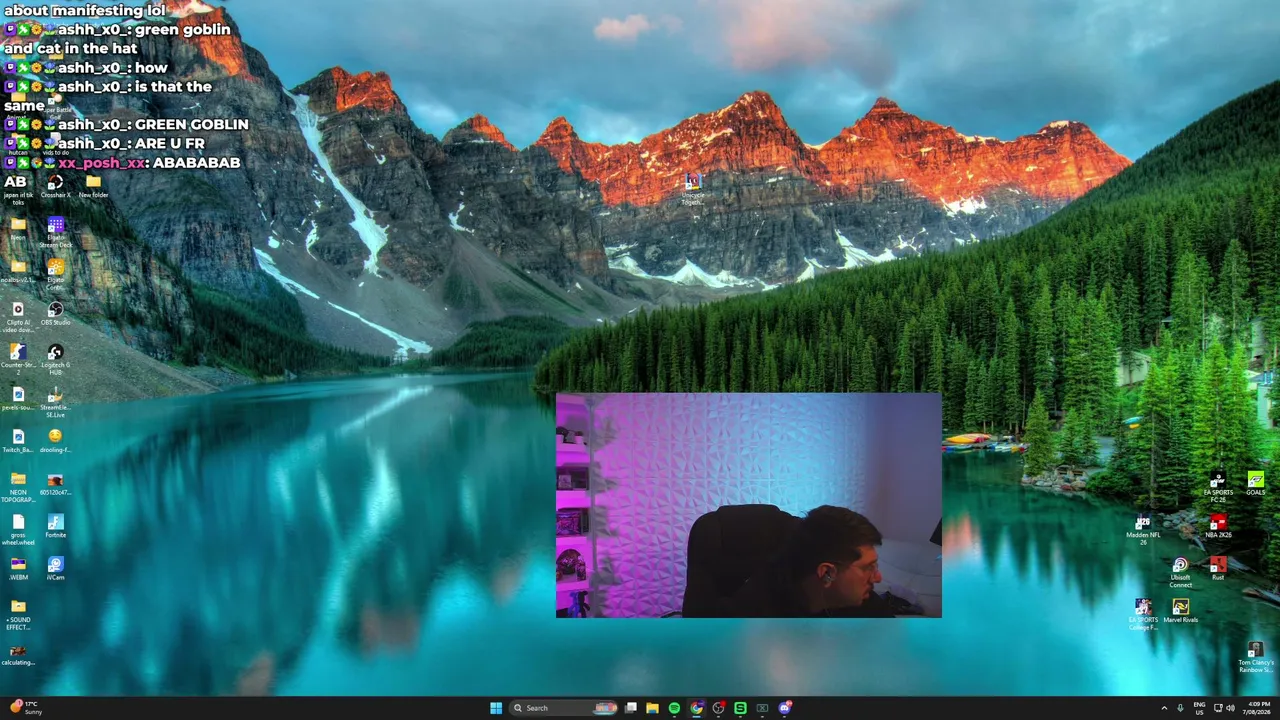1280x720 pixels.
Task: Open the green Spotify icon on the taskbar
Action: 674,708
